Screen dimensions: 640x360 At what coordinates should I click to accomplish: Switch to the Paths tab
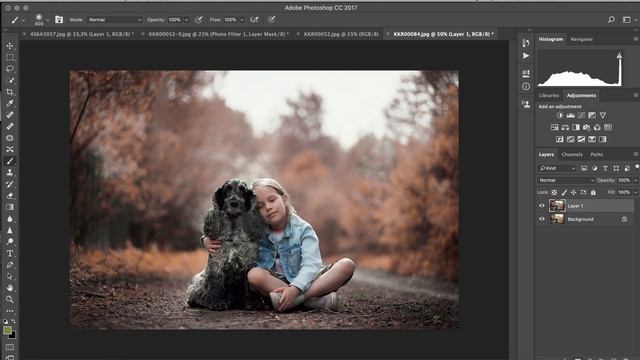597,154
